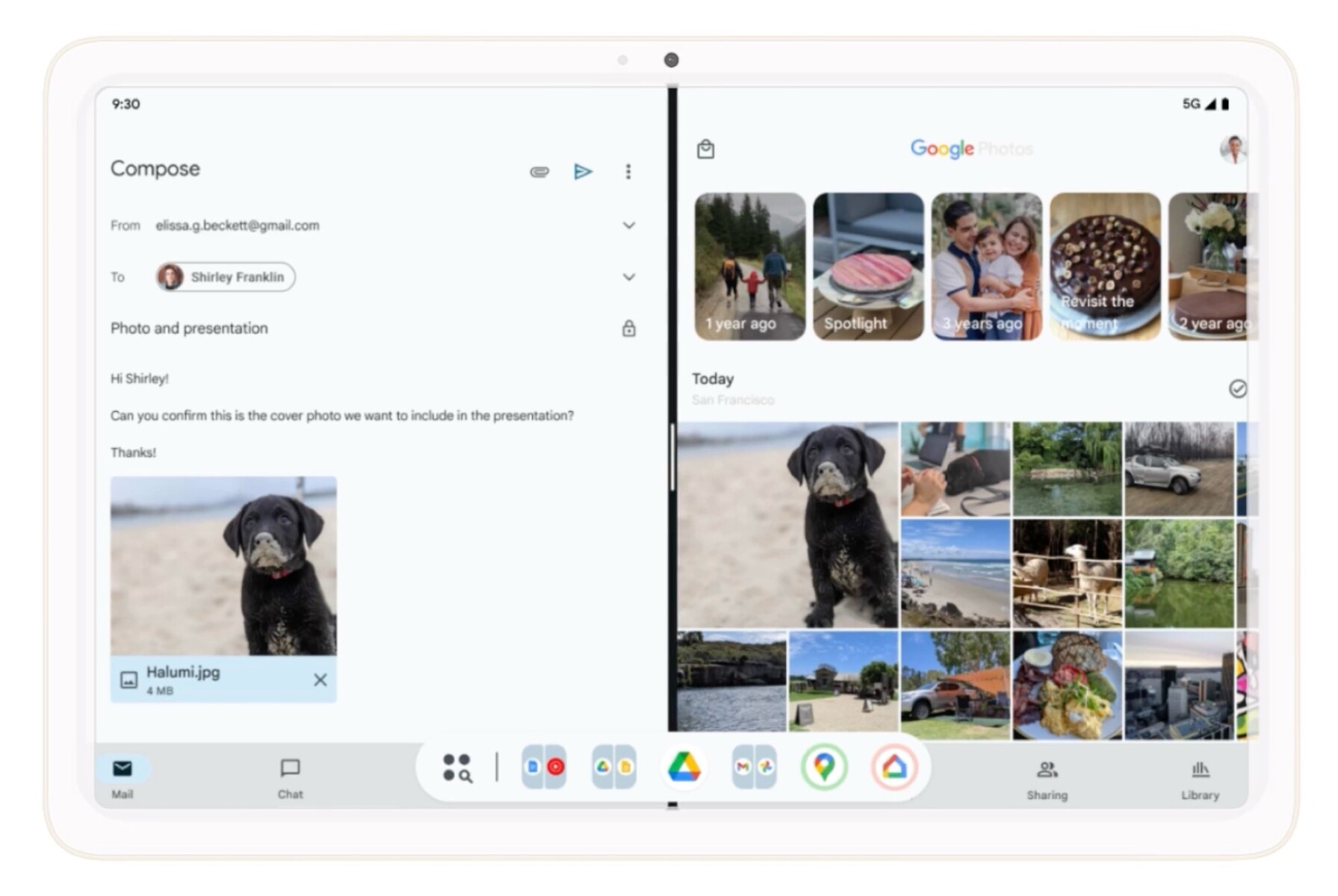
Task: Open the garden pond with fence photo
Action: click(x=1068, y=469)
